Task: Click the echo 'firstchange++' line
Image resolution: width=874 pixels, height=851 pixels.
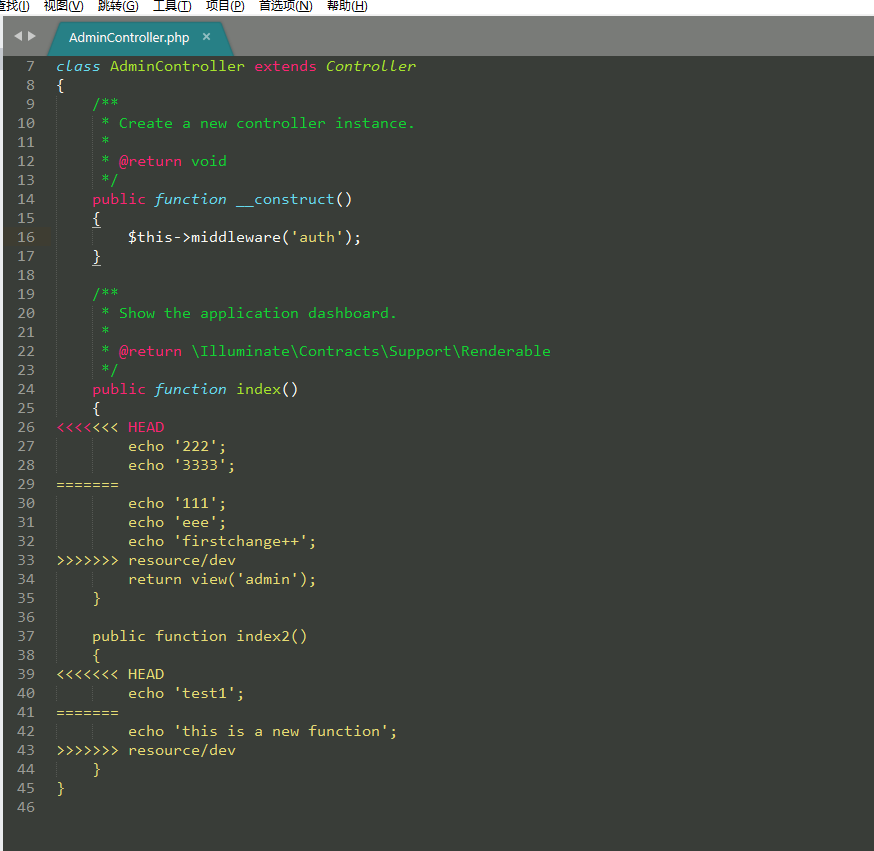Action: pyautogui.click(x=222, y=541)
